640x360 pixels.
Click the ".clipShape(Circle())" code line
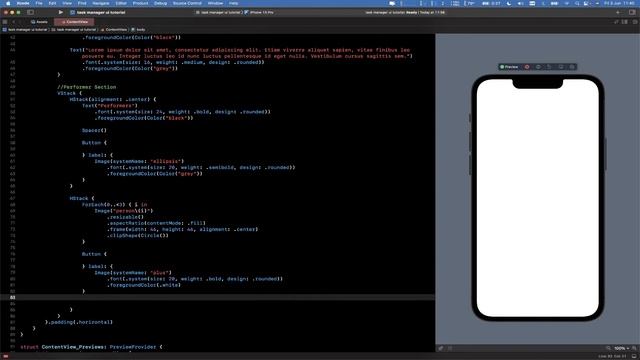138,236
